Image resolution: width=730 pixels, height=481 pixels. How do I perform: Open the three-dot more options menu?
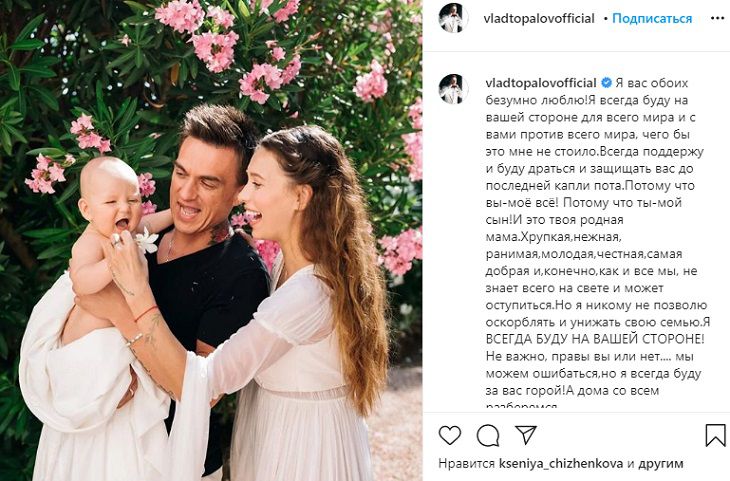point(717,19)
